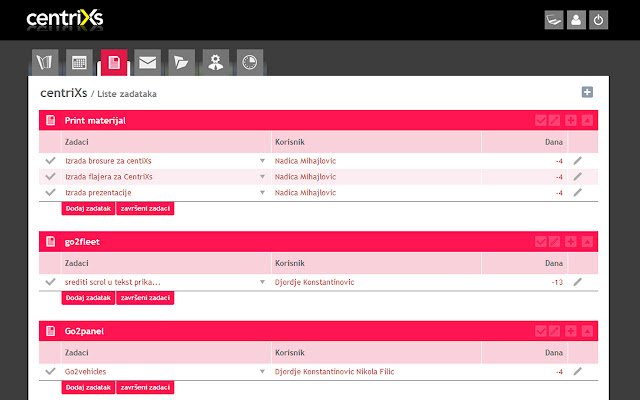Click the power logout icon
640x400 pixels.
(598, 20)
